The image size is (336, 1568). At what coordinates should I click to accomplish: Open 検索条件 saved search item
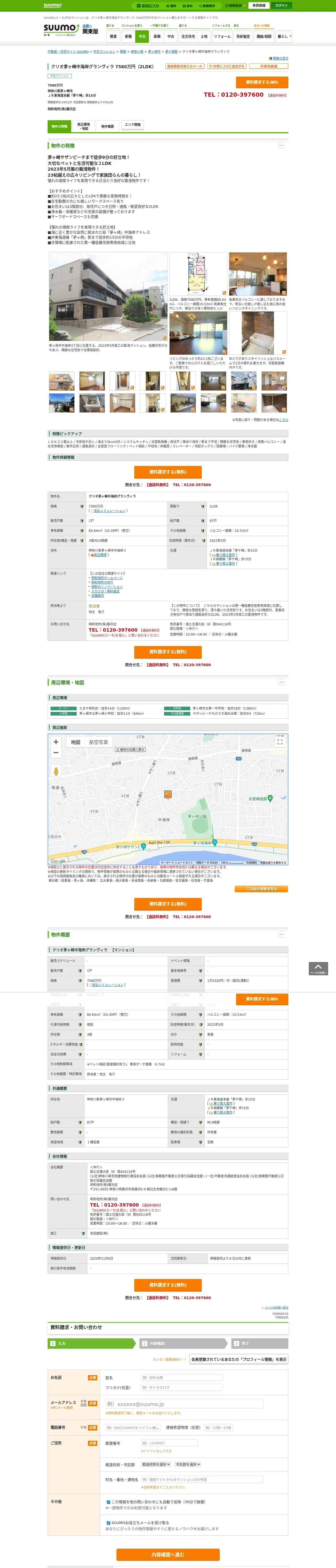click(207, 5)
